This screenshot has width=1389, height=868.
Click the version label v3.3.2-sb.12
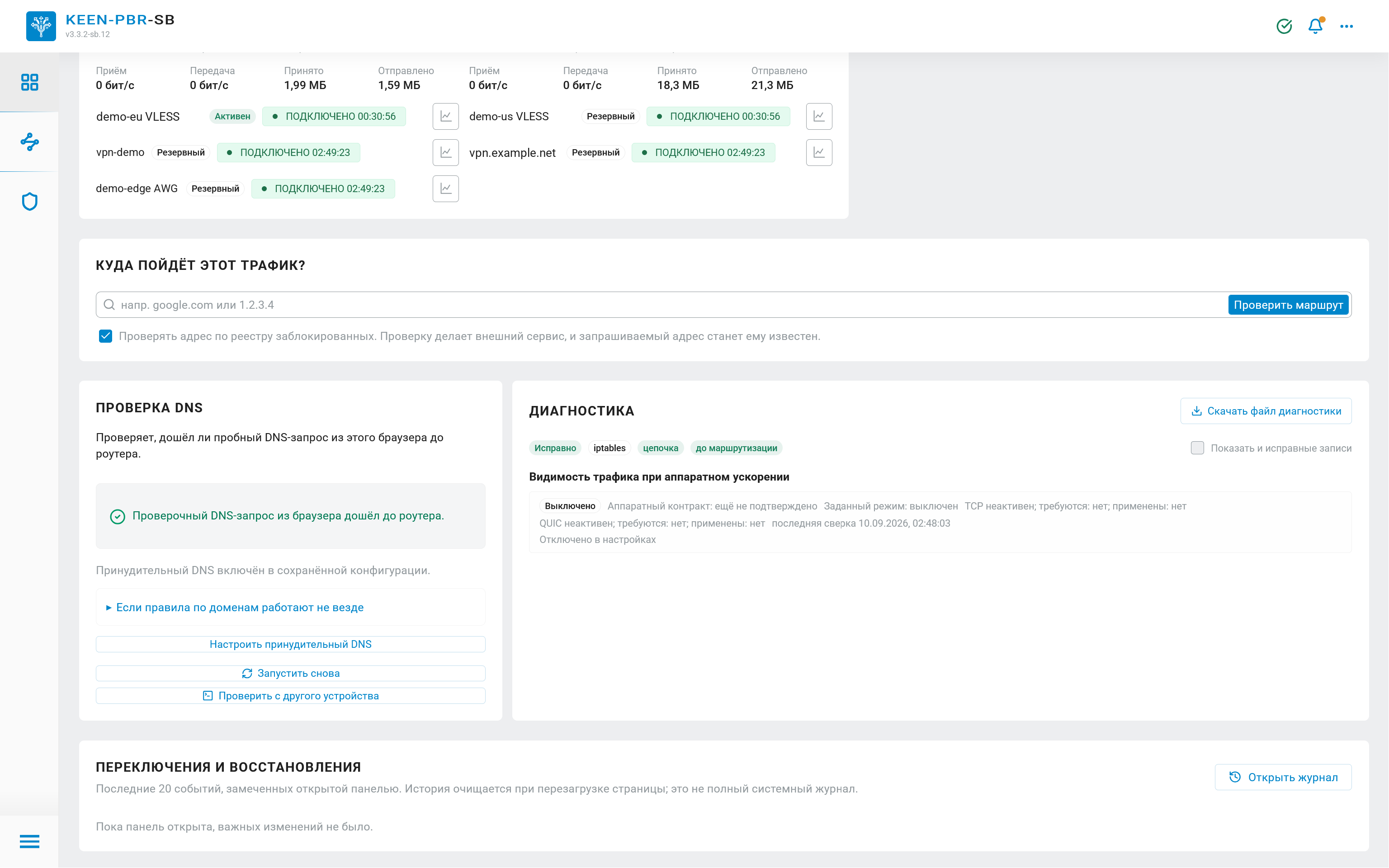pos(88,34)
